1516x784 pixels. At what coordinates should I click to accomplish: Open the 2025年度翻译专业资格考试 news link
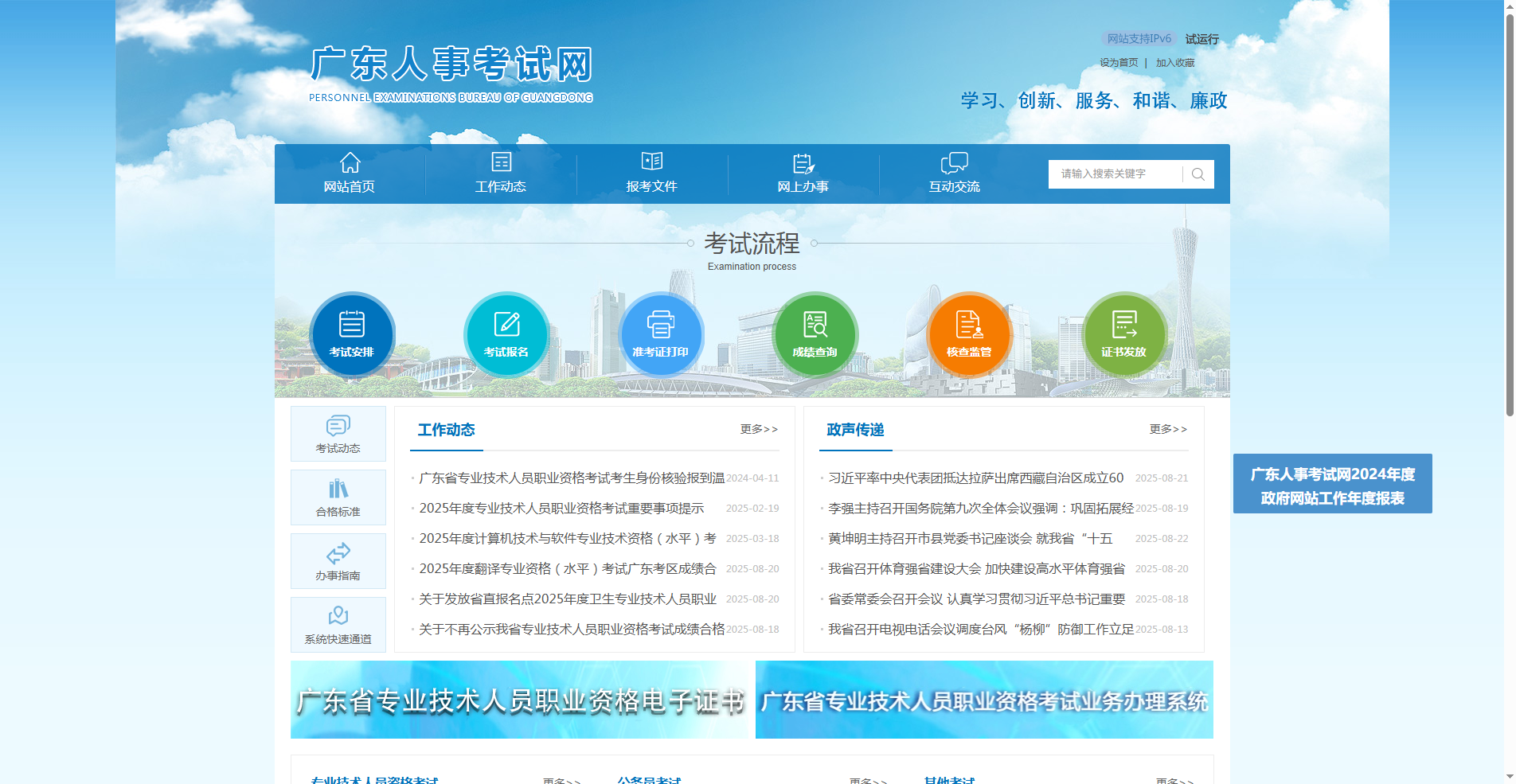(x=567, y=568)
